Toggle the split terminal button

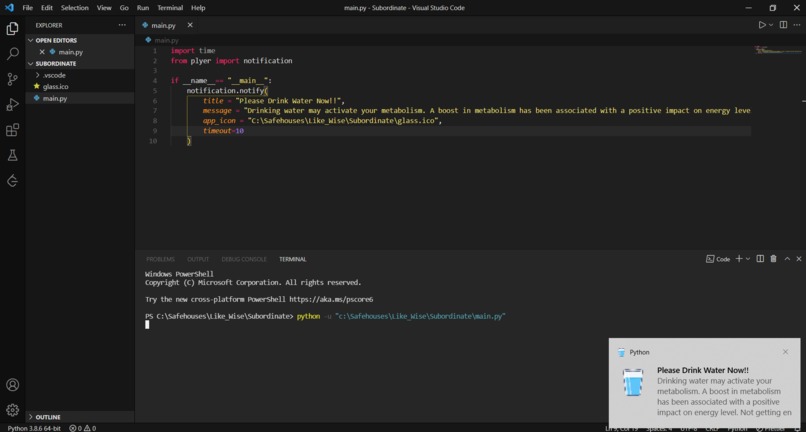pos(760,259)
